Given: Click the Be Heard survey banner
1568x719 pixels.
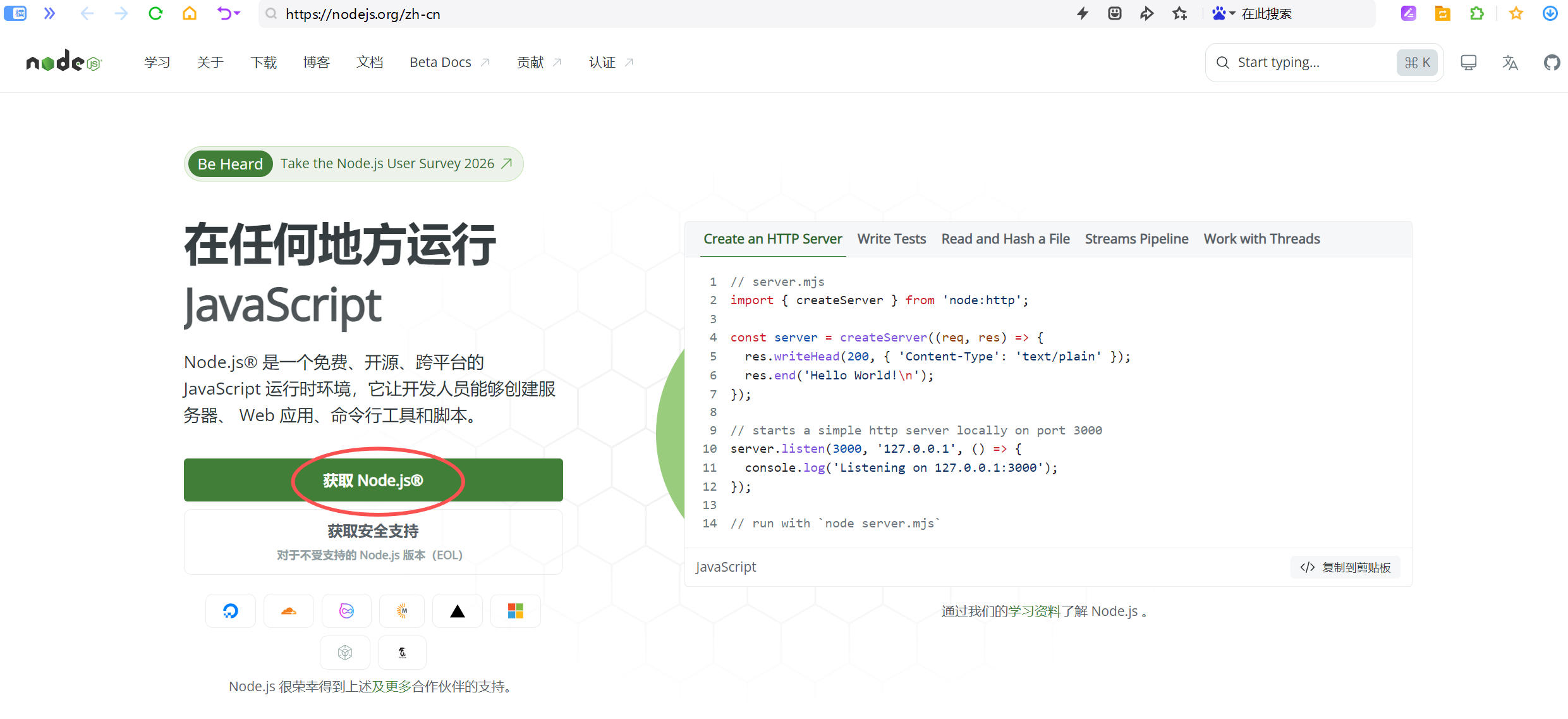Looking at the screenshot, I should (354, 164).
